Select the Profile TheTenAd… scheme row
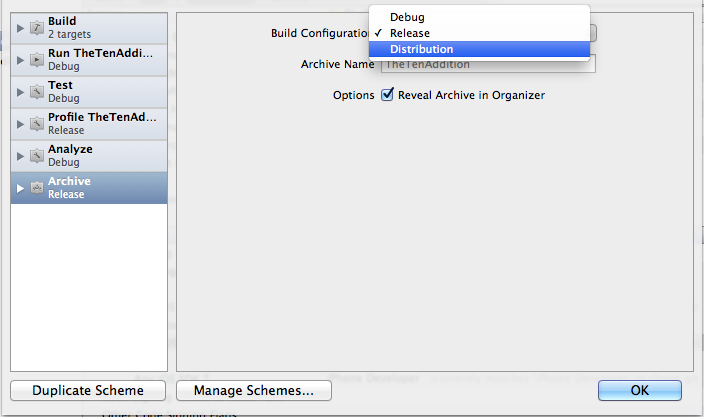Screen dimensions: 704x417 (89, 124)
